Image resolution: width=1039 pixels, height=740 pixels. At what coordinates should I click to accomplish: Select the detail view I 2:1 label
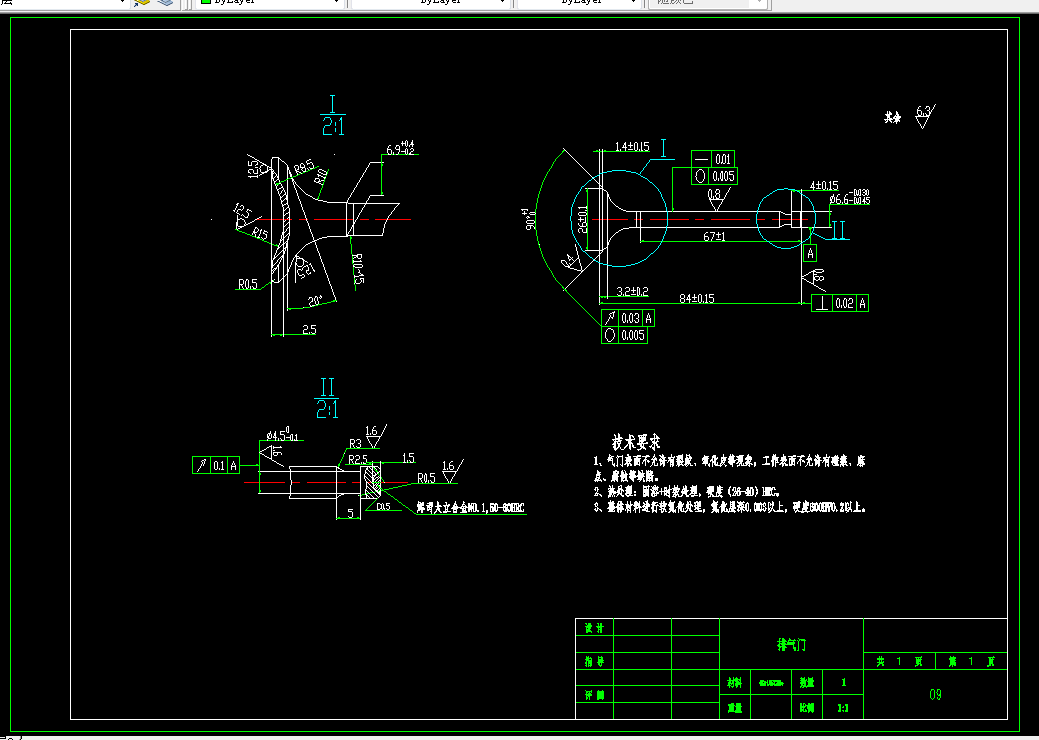(x=333, y=115)
